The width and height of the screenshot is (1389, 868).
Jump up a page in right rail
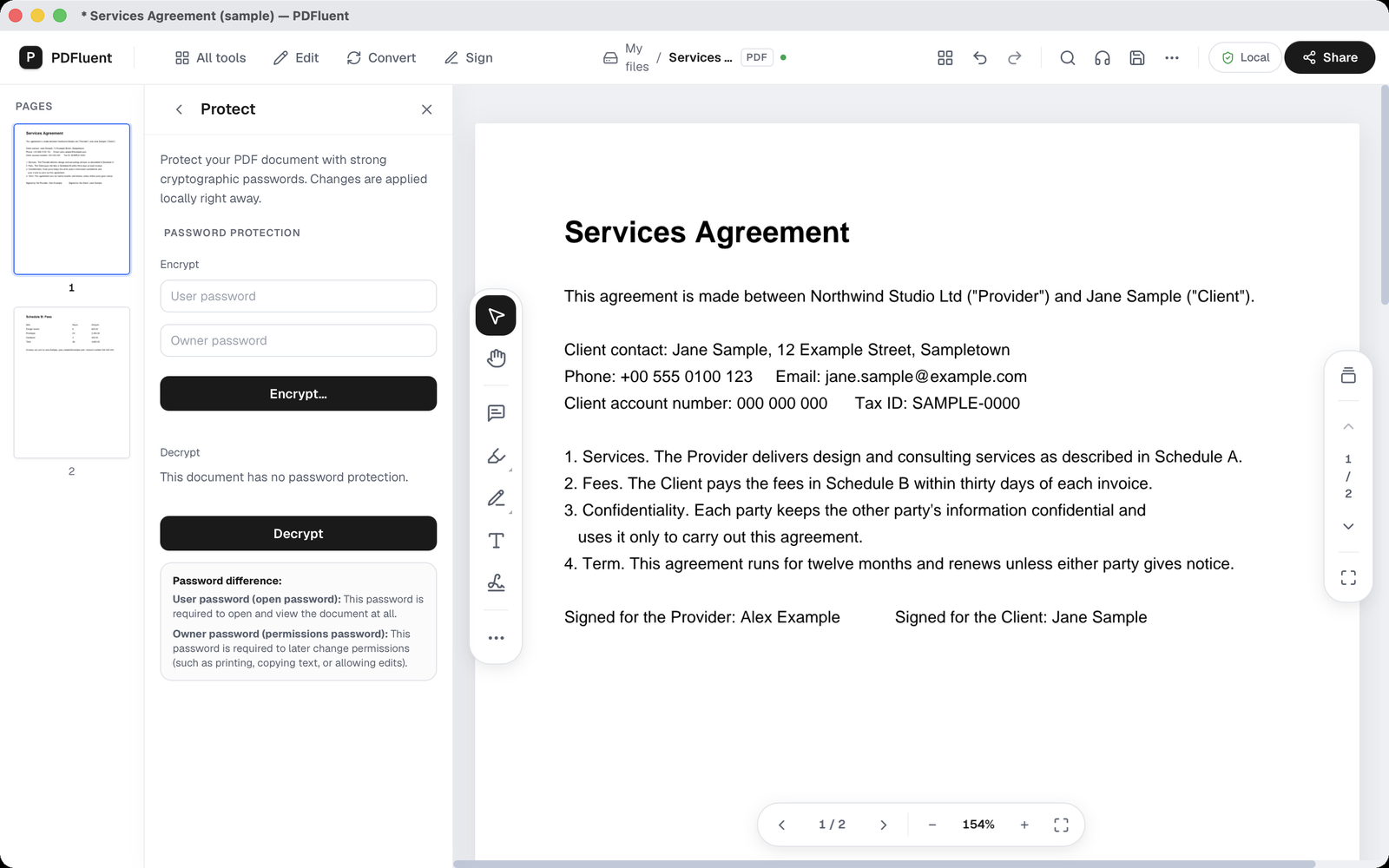click(1348, 426)
